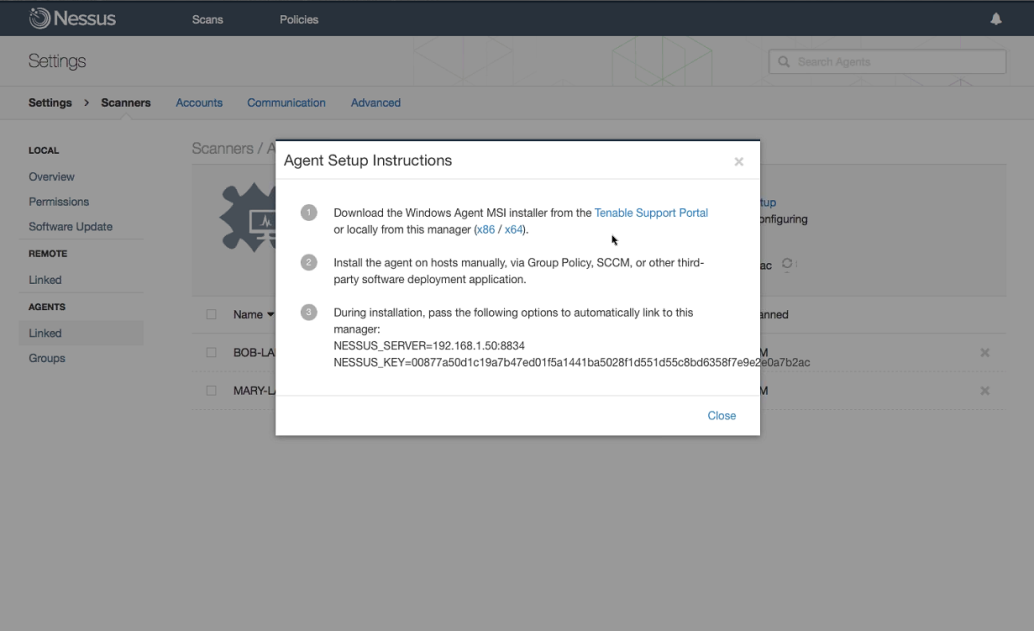Switch to the Communication tab

(x=286, y=103)
